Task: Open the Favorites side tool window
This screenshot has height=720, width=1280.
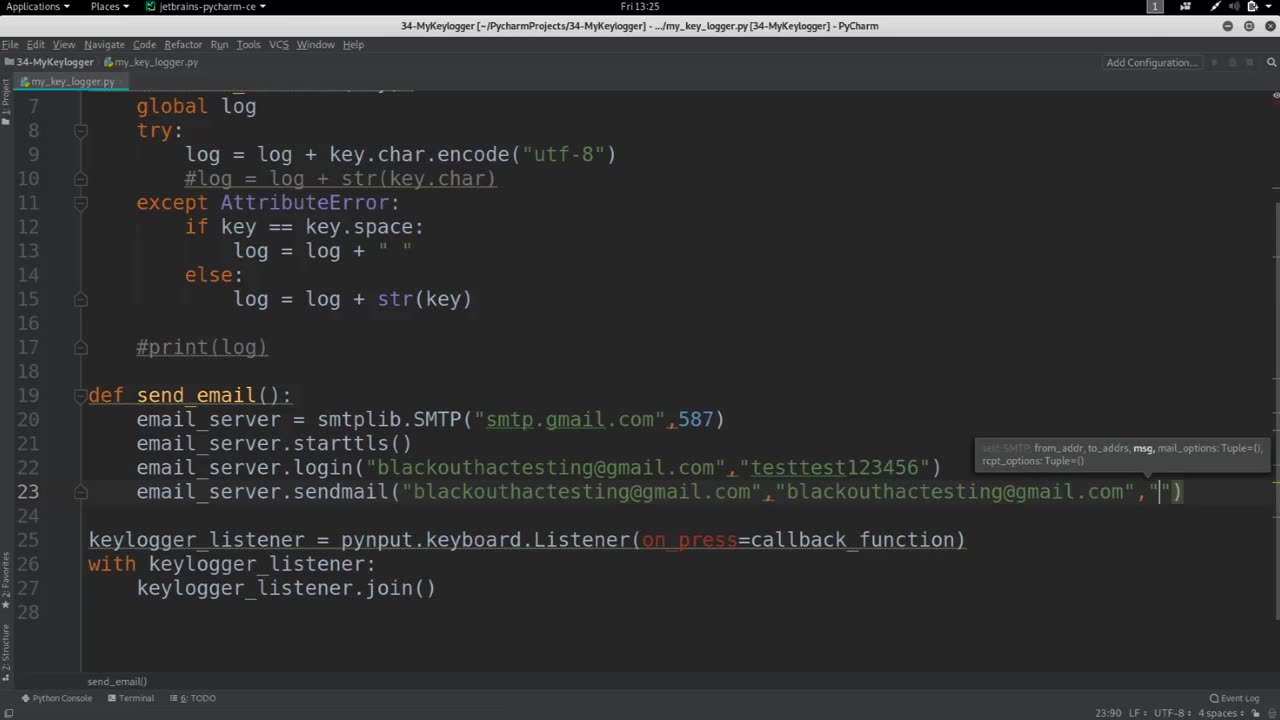Action: click(5, 581)
